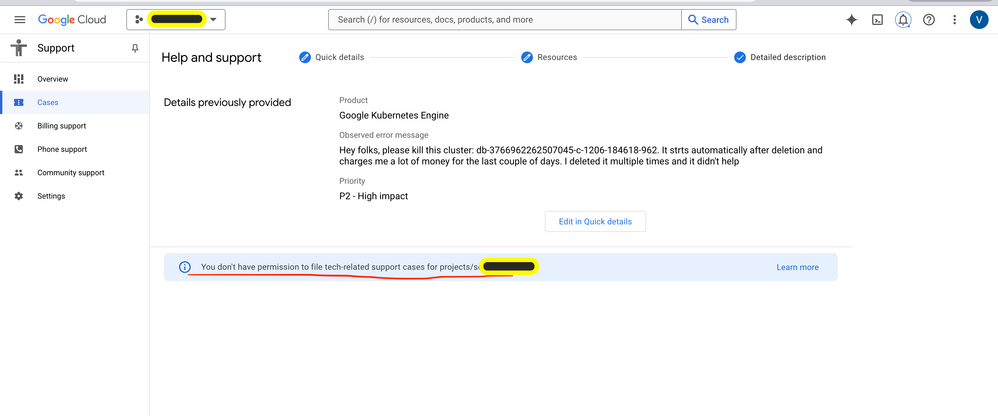998x416 pixels.
Task: Click the Priority field label
Action: 352,181
